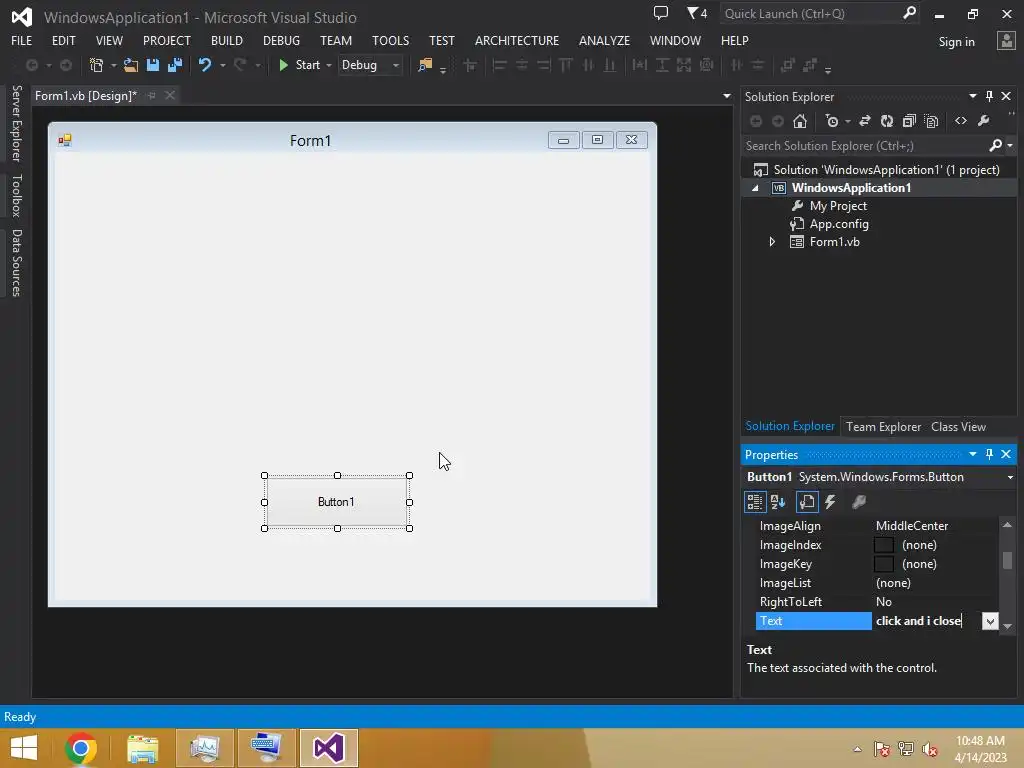The width and height of the screenshot is (1024, 768).
Task: Click the View Code icon in Solution Explorer
Action: 961,121
